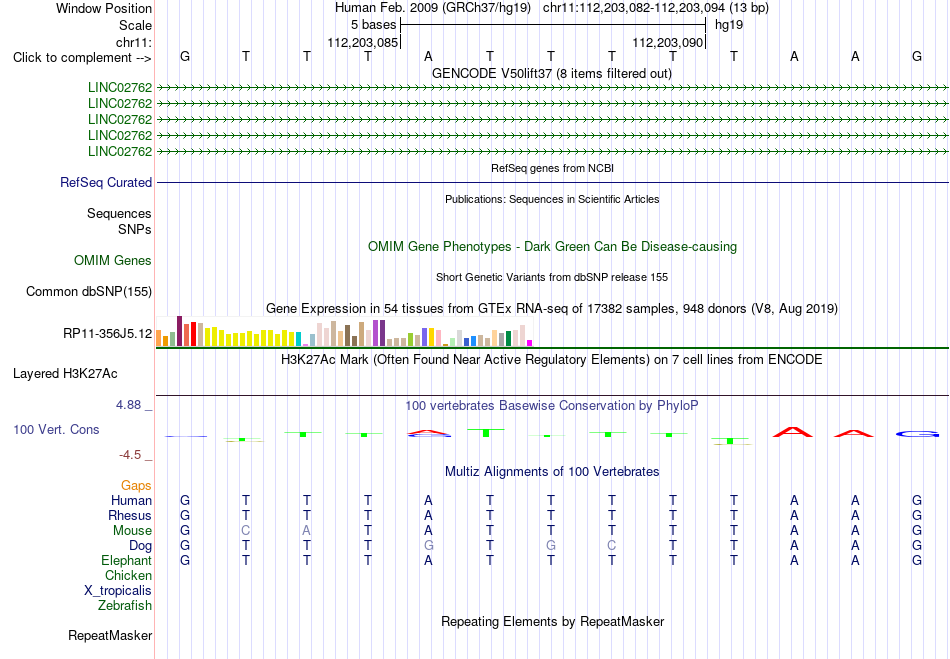
Task: Select the X_tropicalis species row label
Action: pos(118,591)
